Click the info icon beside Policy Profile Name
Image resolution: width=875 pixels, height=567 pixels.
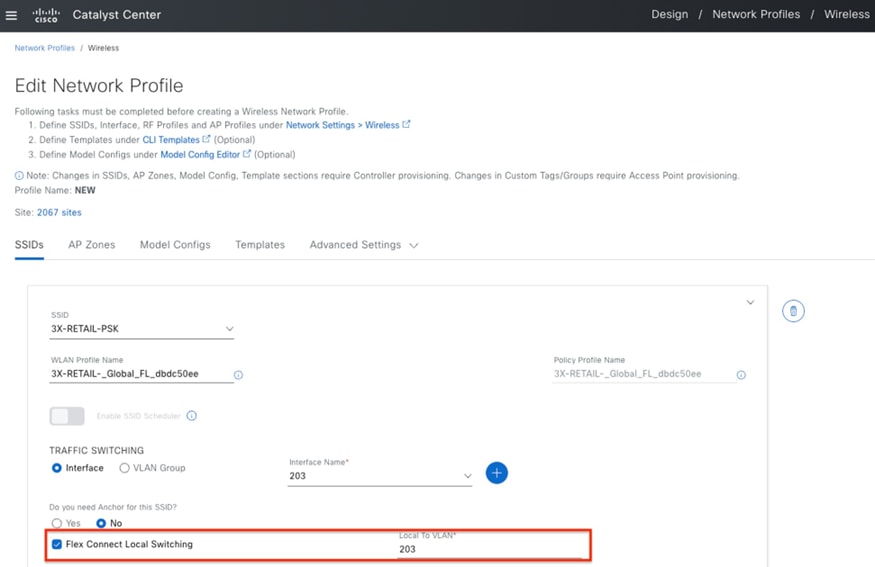click(x=741, y=375)
